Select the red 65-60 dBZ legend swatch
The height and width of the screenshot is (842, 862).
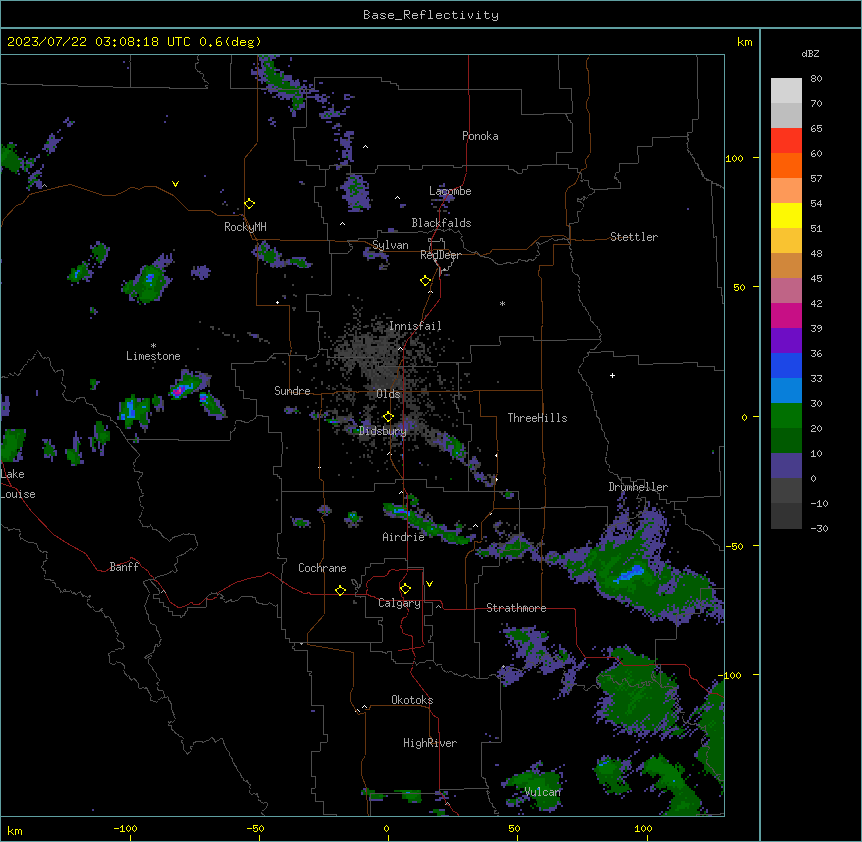point(786,141)
